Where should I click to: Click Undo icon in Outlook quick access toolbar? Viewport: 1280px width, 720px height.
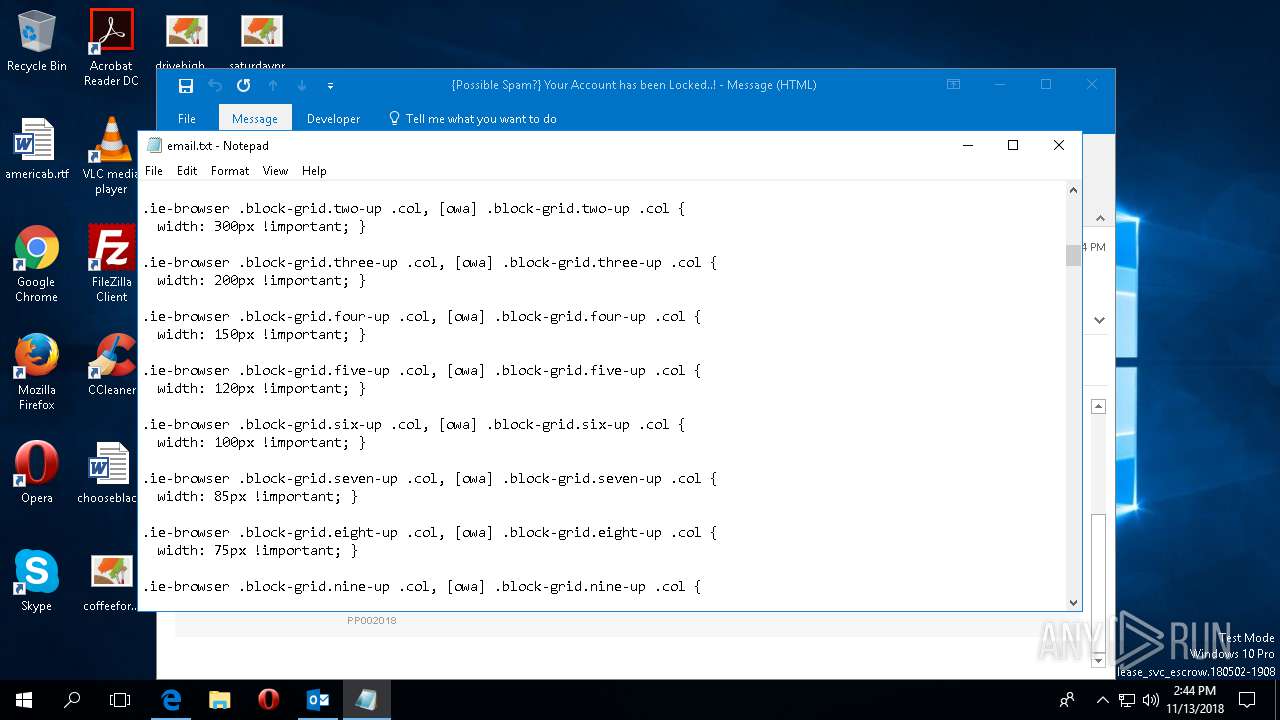[x=215, y=86]
